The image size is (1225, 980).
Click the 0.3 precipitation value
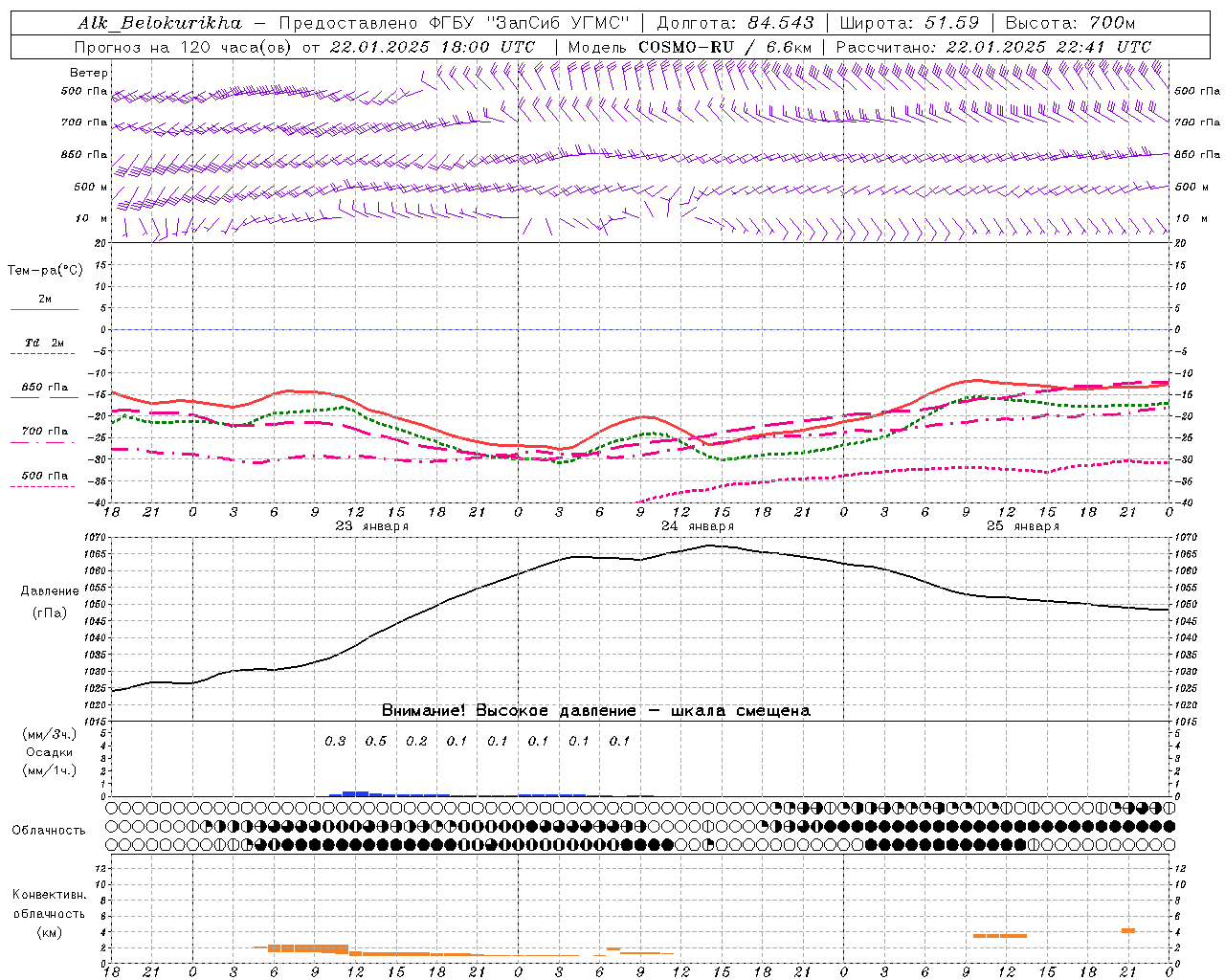335,741
